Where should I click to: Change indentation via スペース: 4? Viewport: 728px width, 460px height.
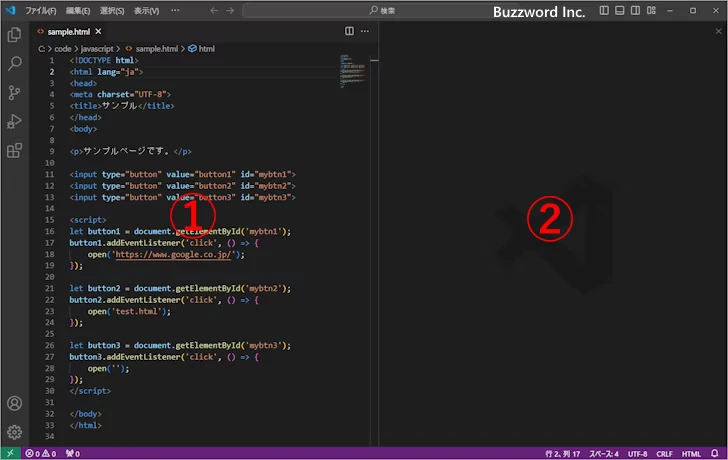[604, 454]
